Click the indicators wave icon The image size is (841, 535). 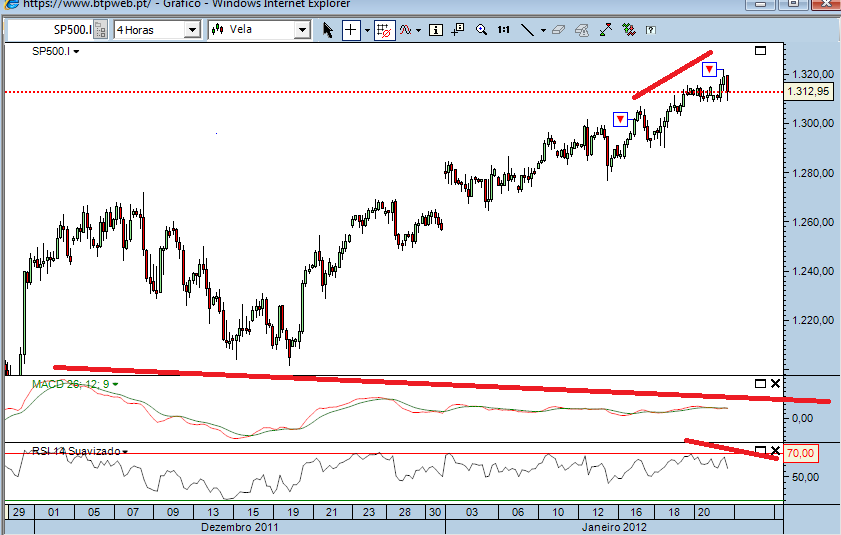(x=405, y=30)
